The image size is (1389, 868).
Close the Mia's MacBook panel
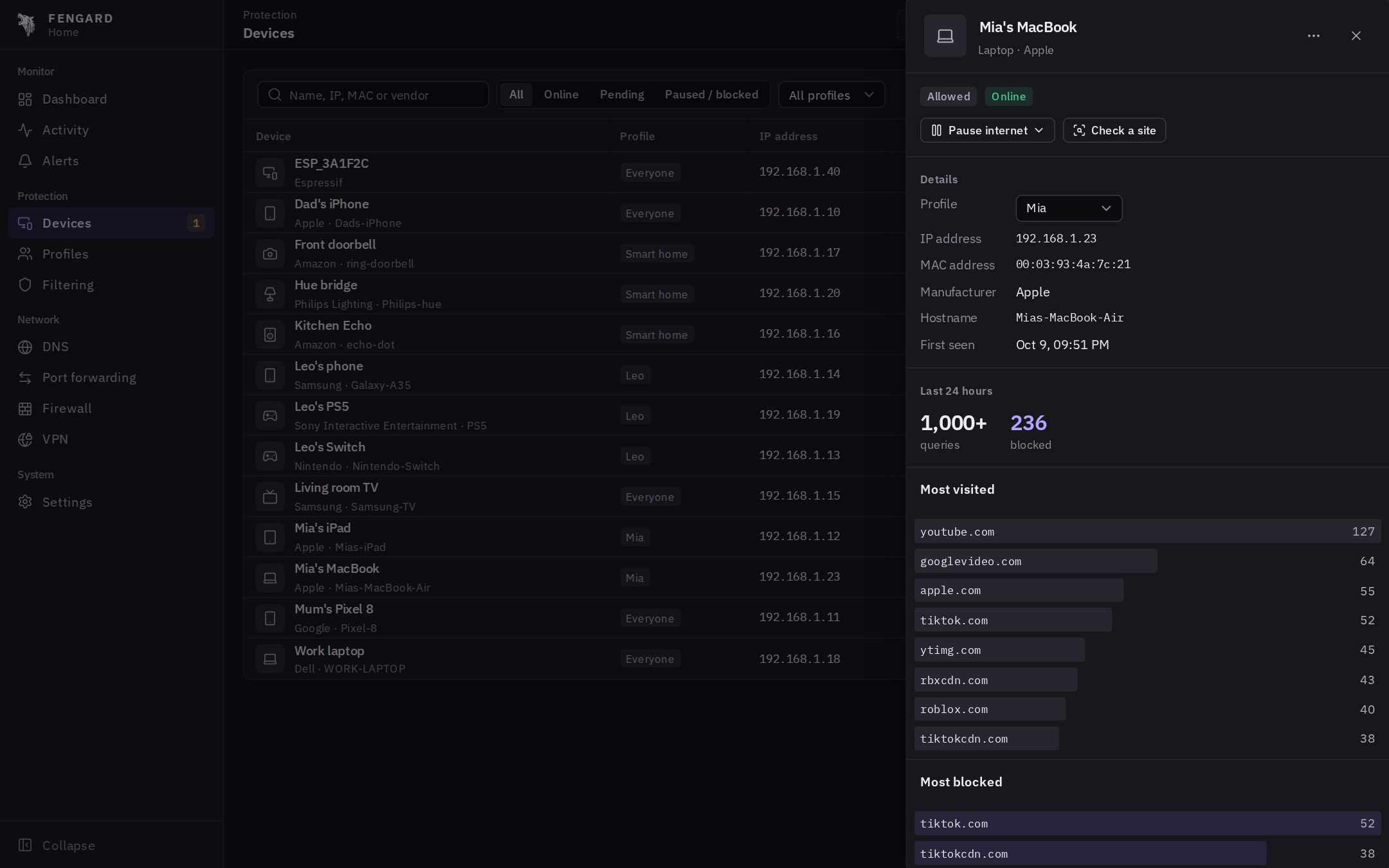tap(1356, 36)
